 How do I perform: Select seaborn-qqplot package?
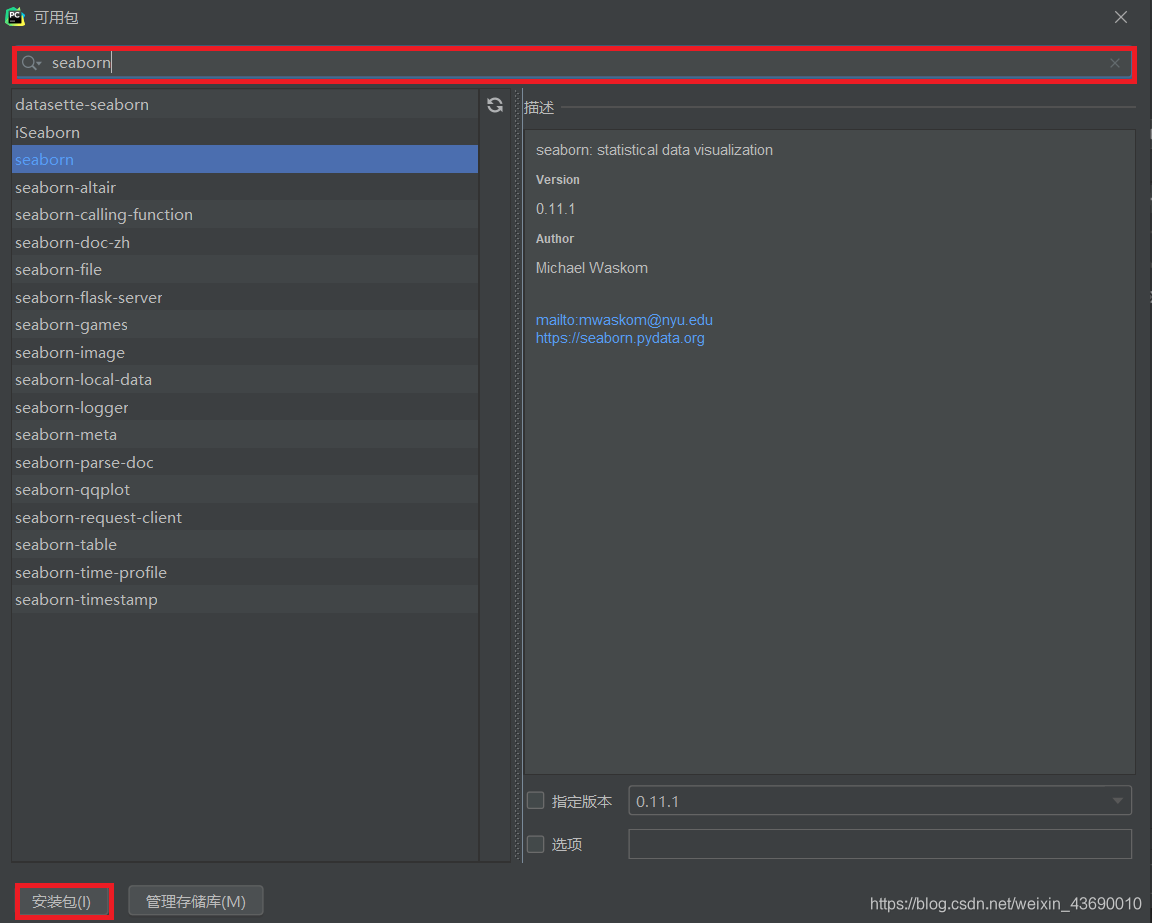coord(245,489)
